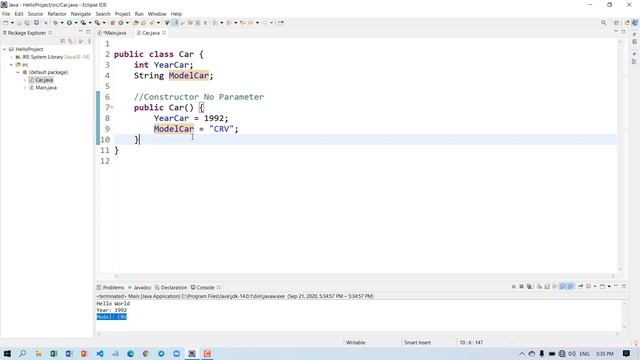Open the Window menu
640x360 pixels.
[157, 14]
